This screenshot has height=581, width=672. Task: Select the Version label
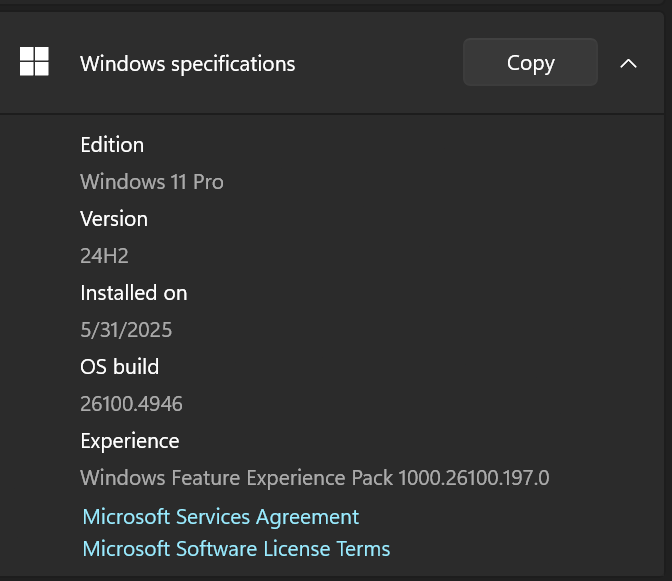click(x=114, y=219)
